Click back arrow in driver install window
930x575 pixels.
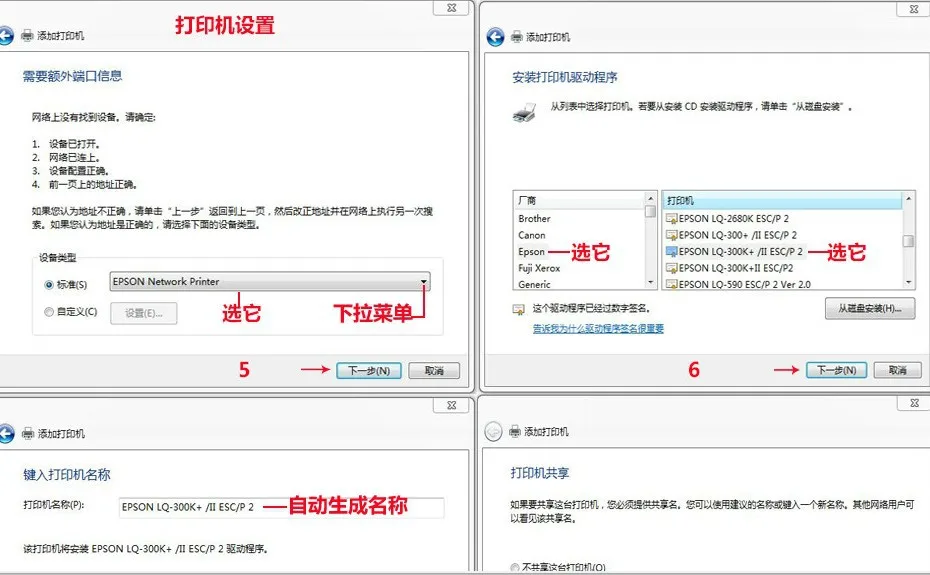495,37
